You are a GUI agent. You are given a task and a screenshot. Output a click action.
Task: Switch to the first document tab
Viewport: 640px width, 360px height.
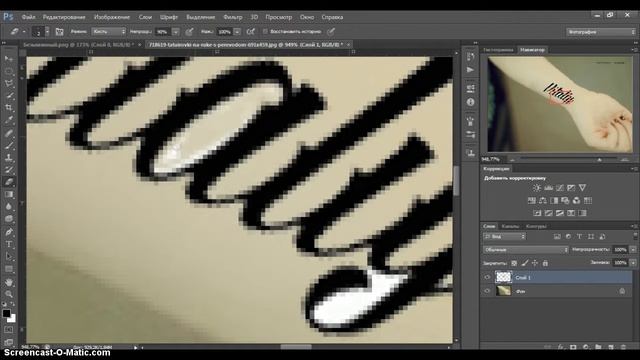click(x=78, y=44)
